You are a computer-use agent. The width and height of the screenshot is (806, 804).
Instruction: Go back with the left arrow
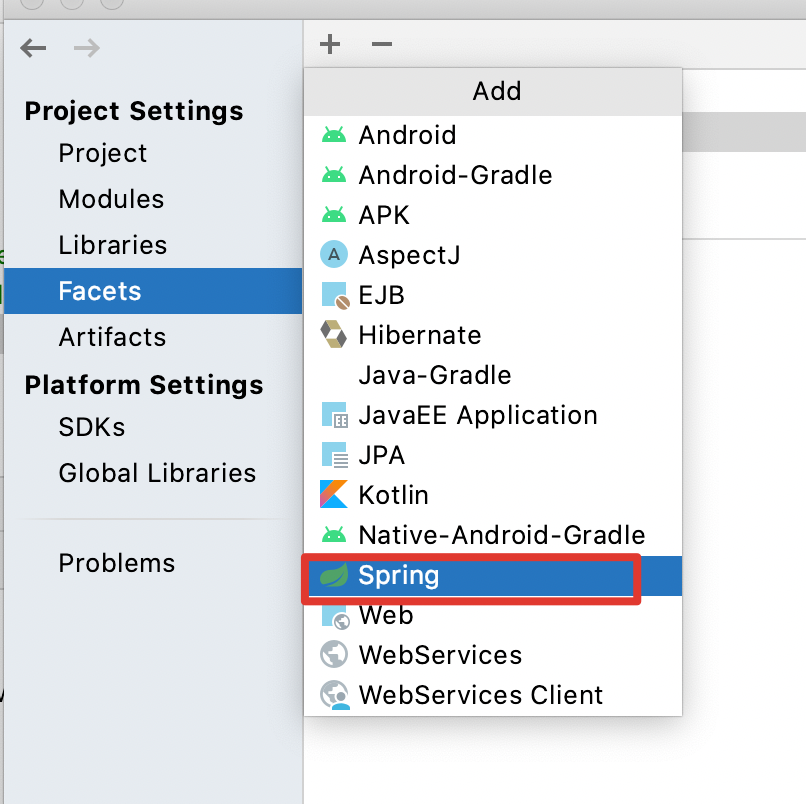coord(34,48)
